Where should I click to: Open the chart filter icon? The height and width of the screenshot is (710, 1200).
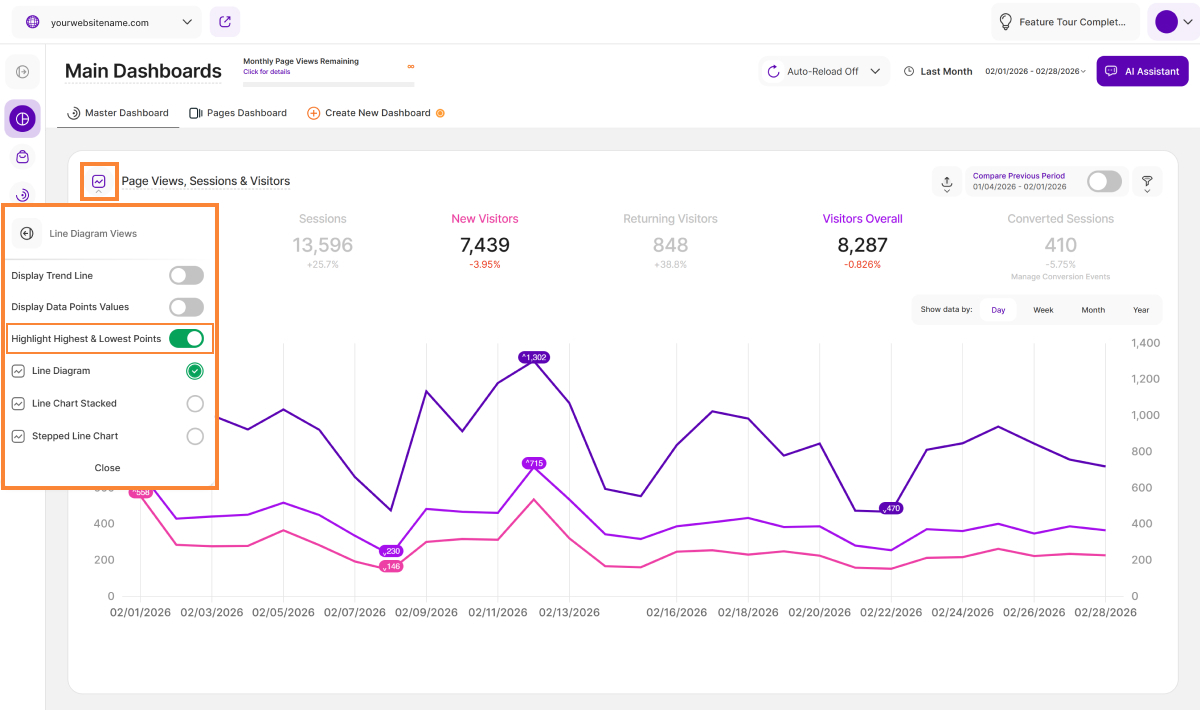click(x=1147, y=182)
